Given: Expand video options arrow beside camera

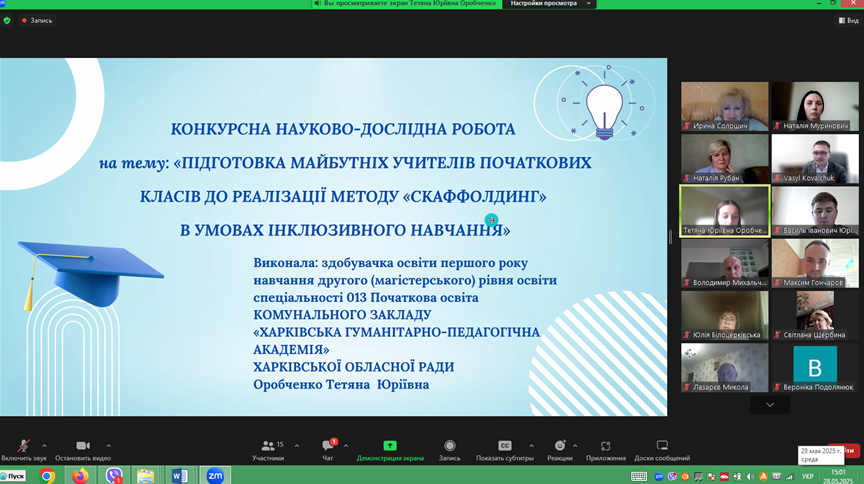Looking at the screenshot, I should click(x=109, y=445).
